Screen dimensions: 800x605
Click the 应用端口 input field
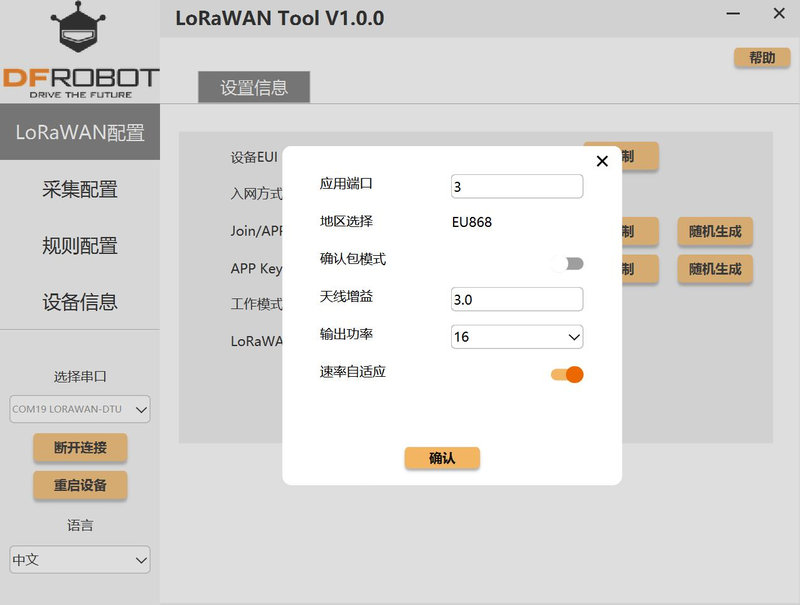point(516,187)
